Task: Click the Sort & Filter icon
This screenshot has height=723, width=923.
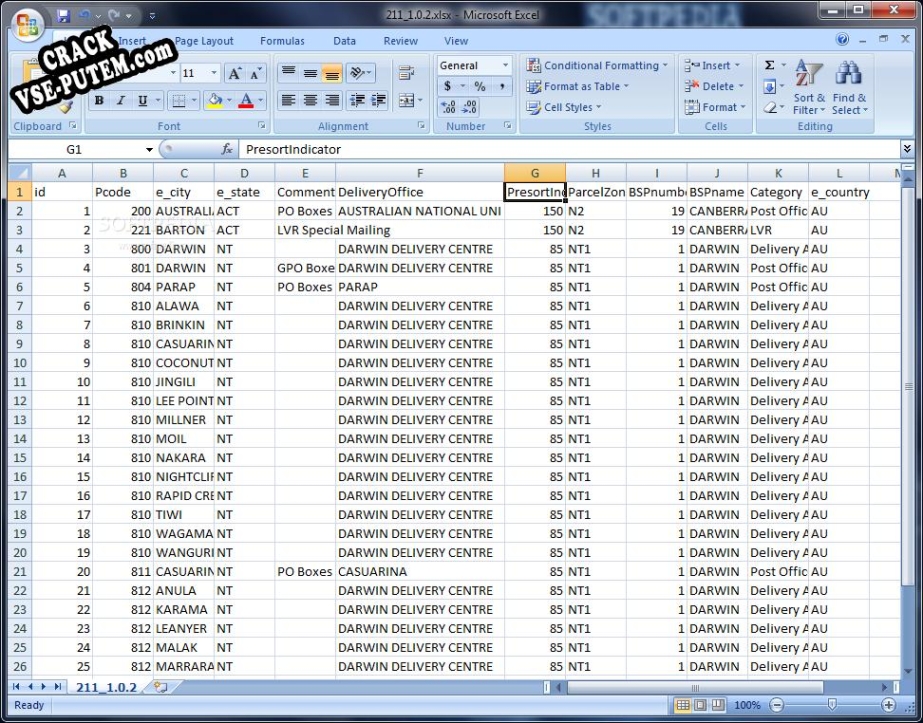Action: [808, 87]
